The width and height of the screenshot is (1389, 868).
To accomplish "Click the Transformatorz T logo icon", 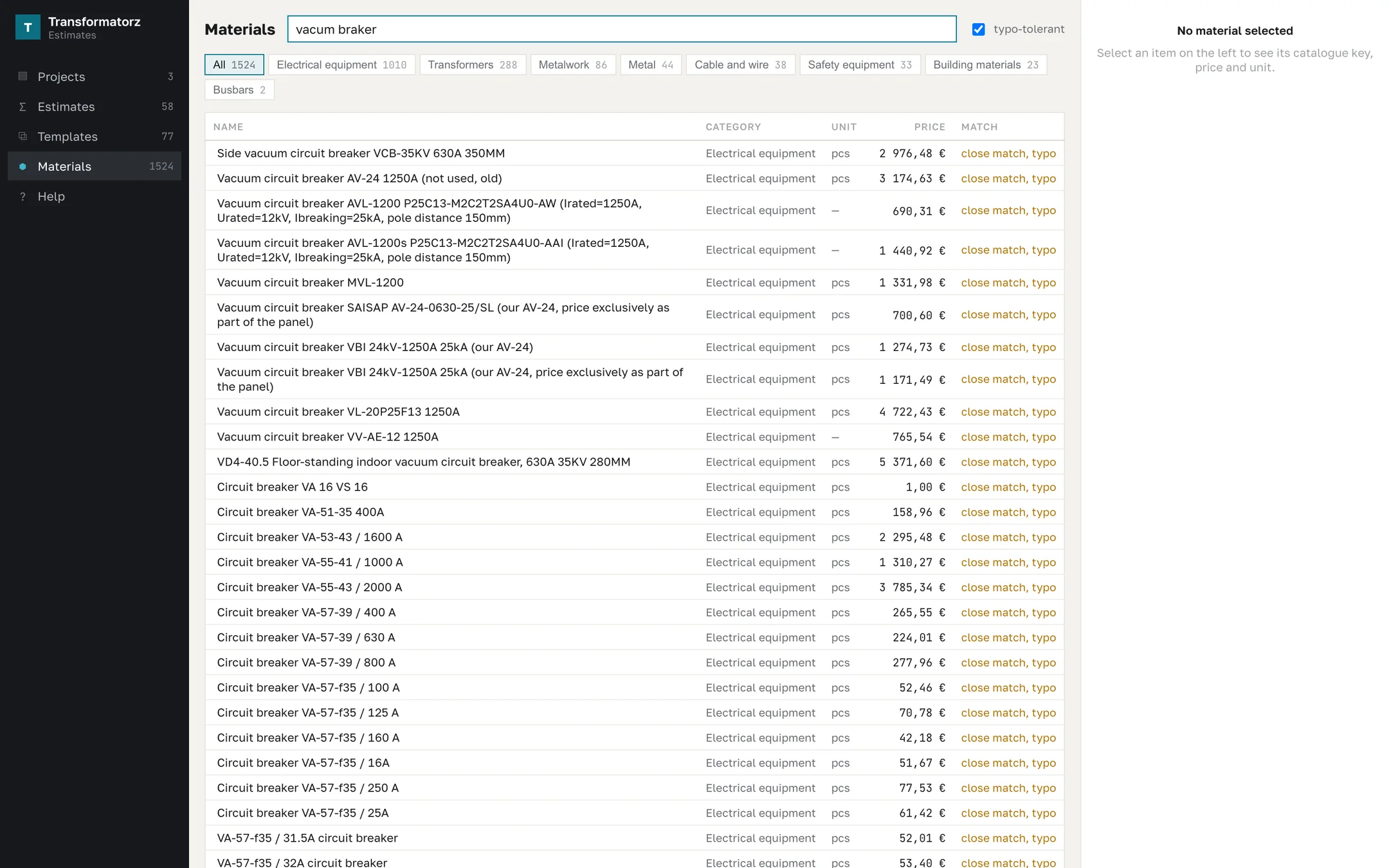I will [x=28, y=27].
